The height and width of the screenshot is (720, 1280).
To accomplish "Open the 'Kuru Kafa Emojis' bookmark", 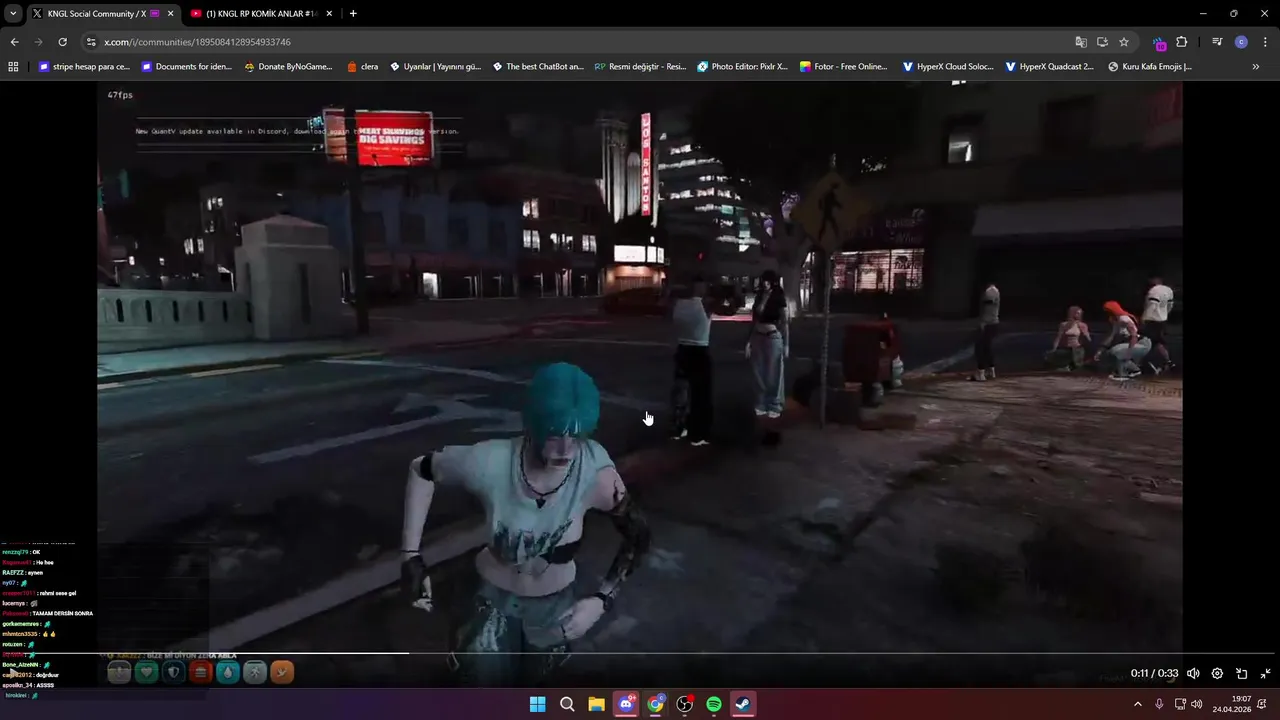I will [1150, 67].
